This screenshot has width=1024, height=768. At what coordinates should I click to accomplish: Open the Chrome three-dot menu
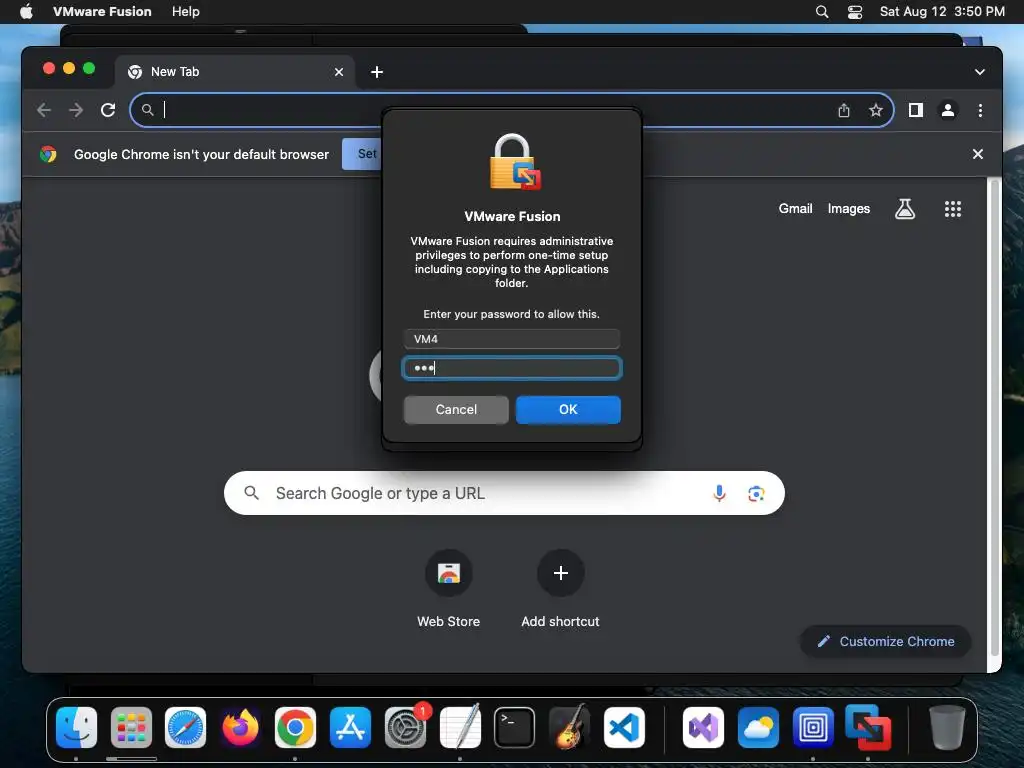(980, 110)
